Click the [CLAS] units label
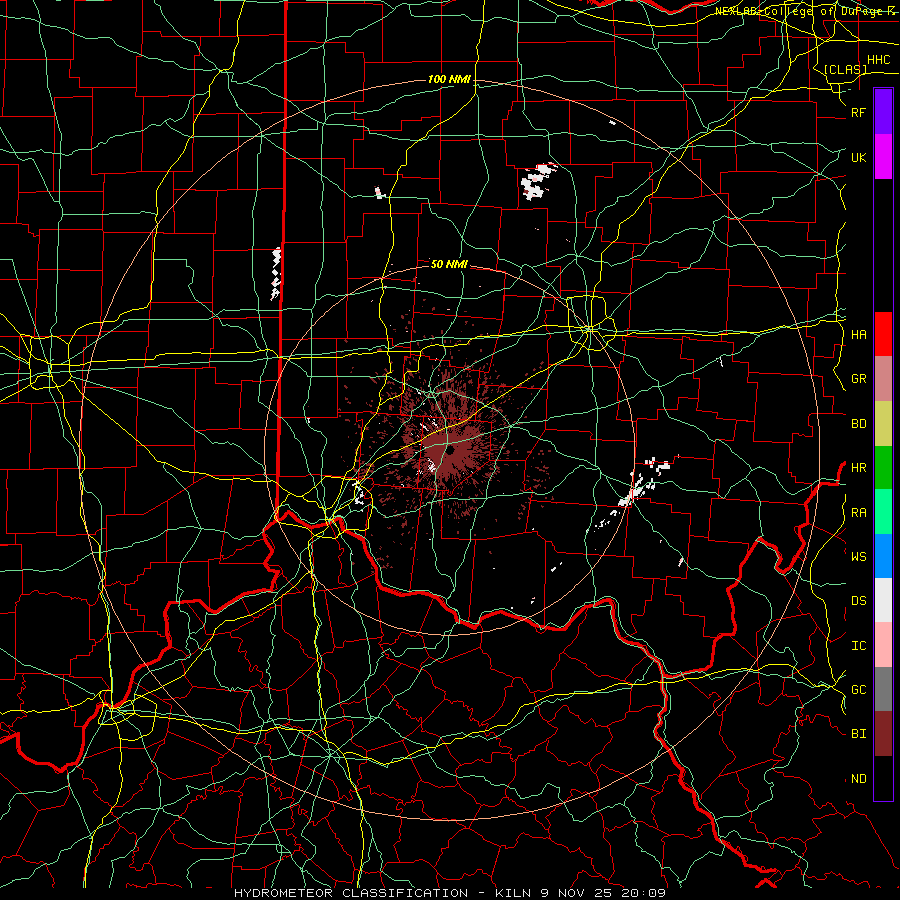Image resolution: width=900 pixels, height=900 pixels. point(845,69)
